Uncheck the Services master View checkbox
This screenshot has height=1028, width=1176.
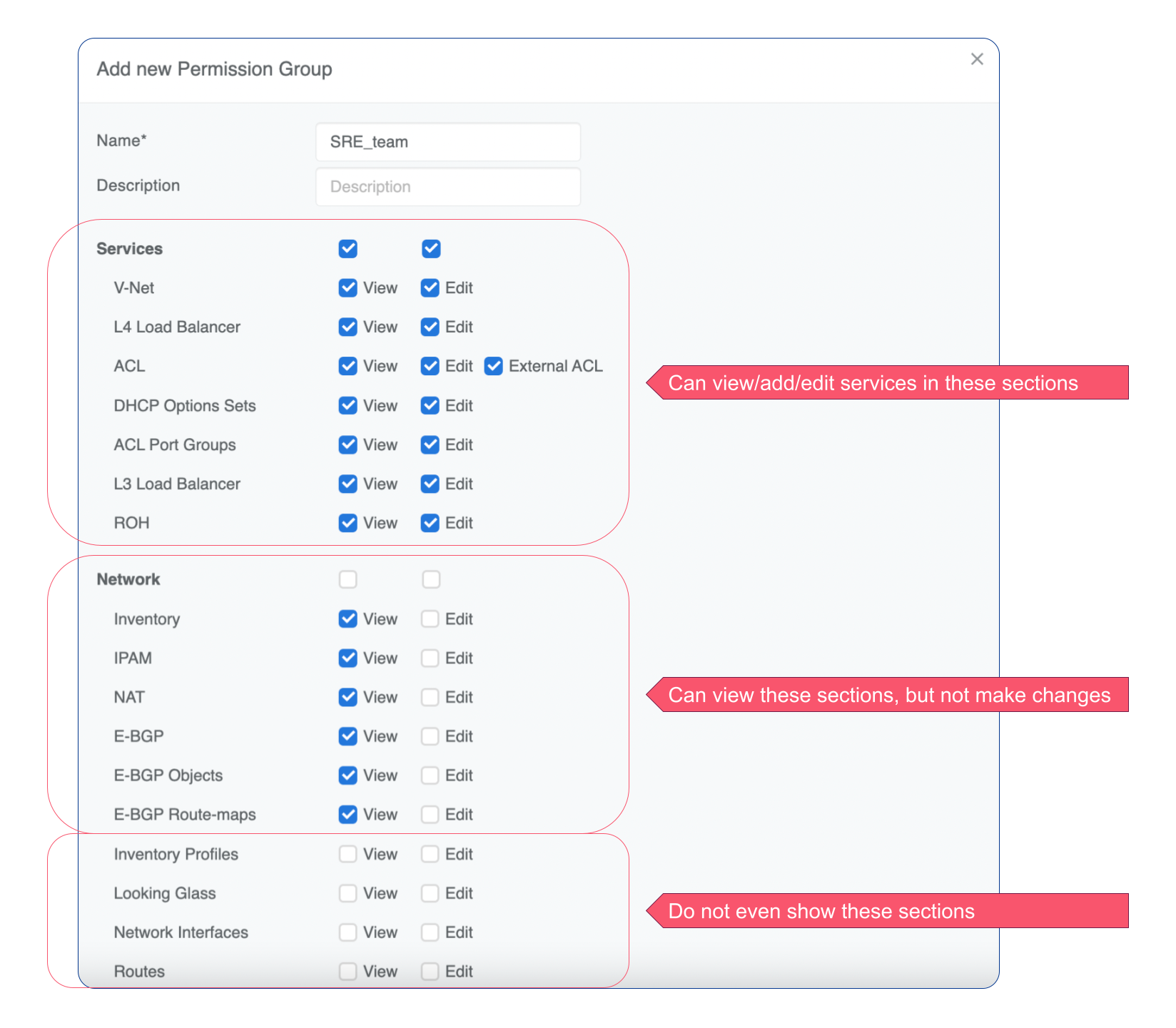348,248
